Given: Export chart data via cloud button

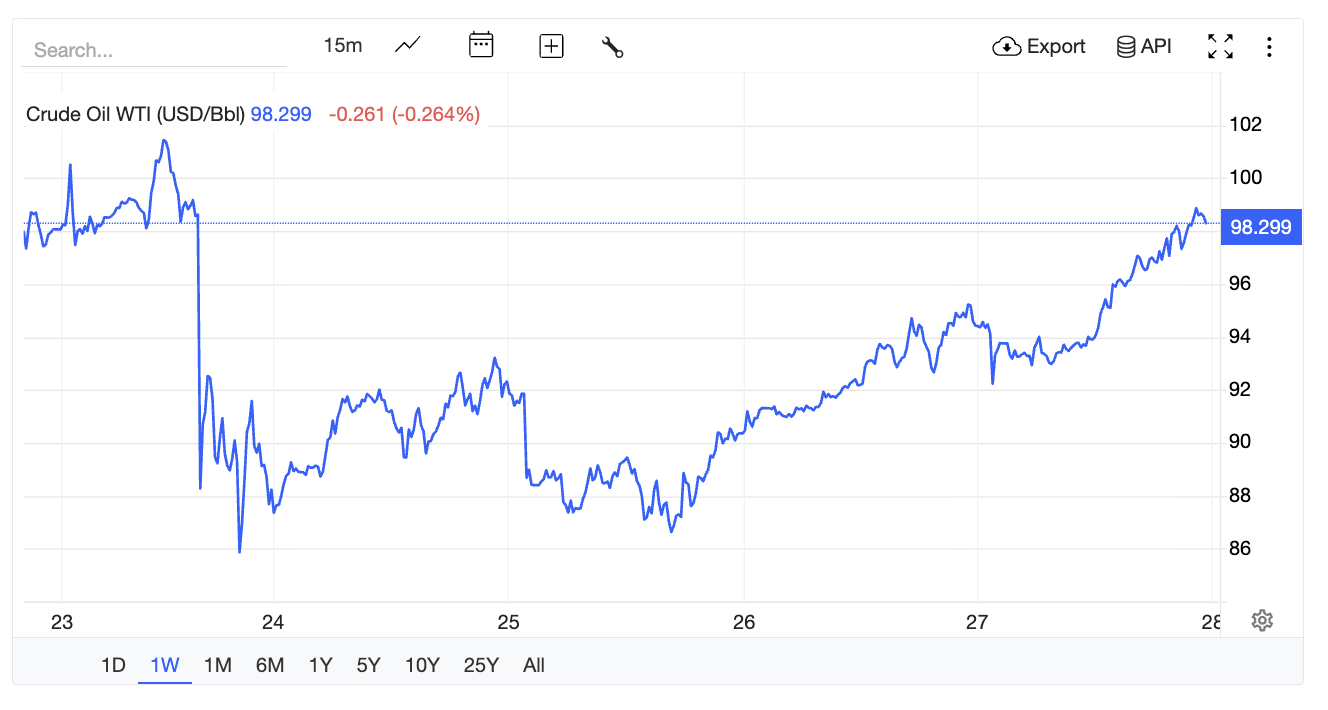Looking at the screenshot, I should [1038, 46].
